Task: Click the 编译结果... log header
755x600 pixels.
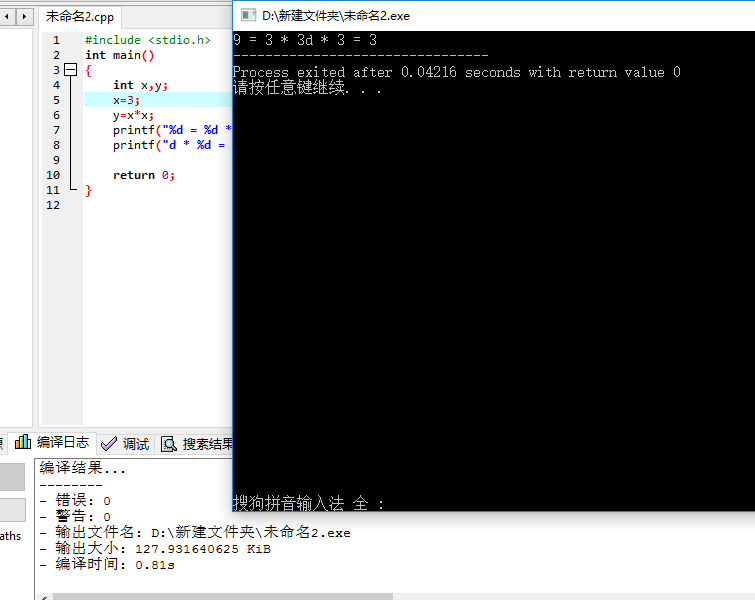Action: point(82,468)
